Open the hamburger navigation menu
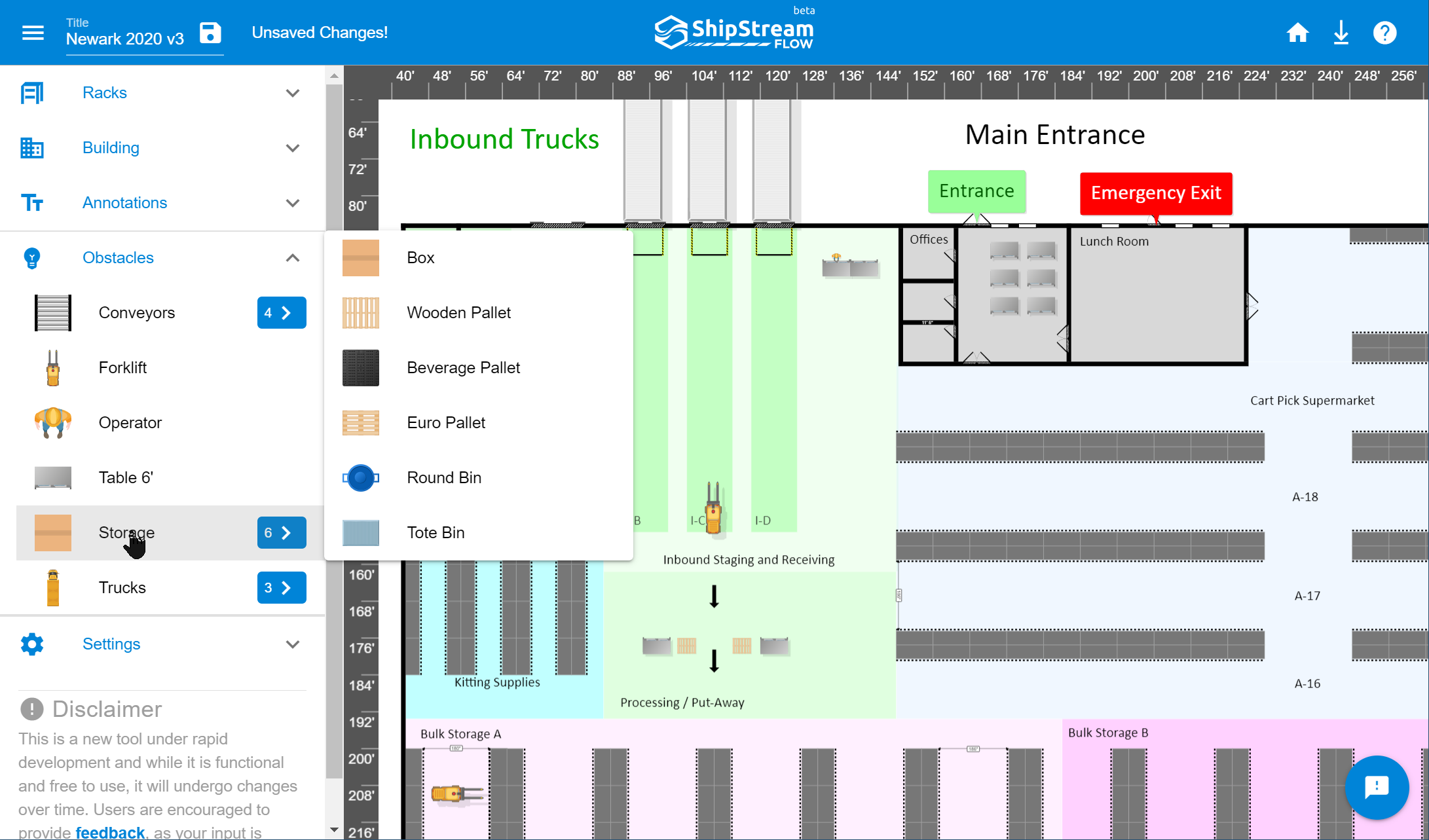This screenshot has height=840, width=1429. coord(33,33)
